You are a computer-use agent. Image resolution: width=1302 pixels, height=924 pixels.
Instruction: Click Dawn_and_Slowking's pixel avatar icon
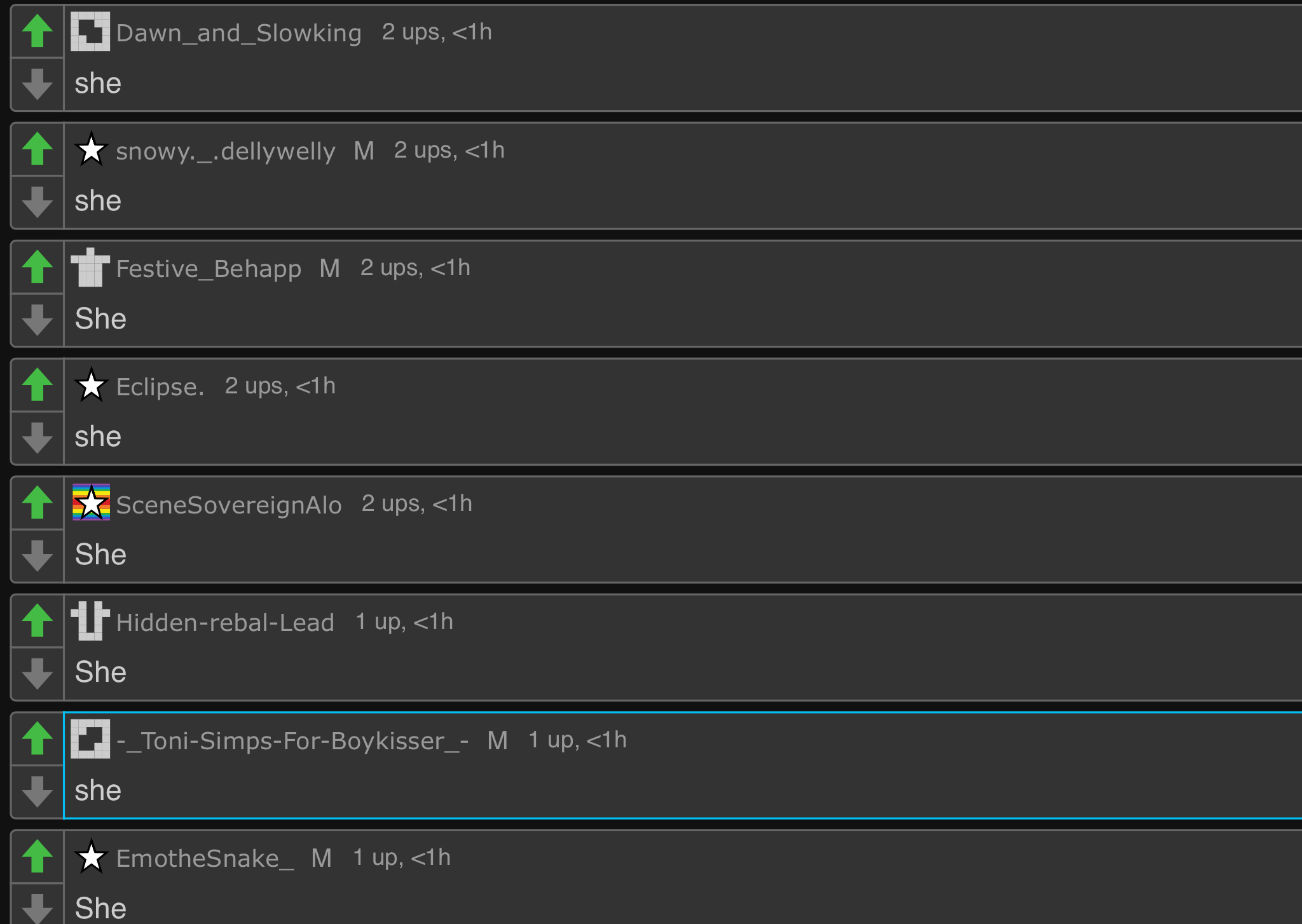[x=90, y=32]
